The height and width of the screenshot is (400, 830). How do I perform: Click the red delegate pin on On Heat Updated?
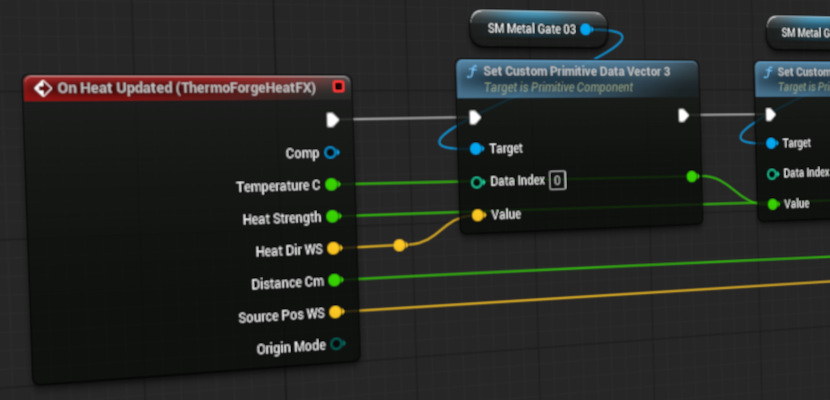(x=339, y=86)
